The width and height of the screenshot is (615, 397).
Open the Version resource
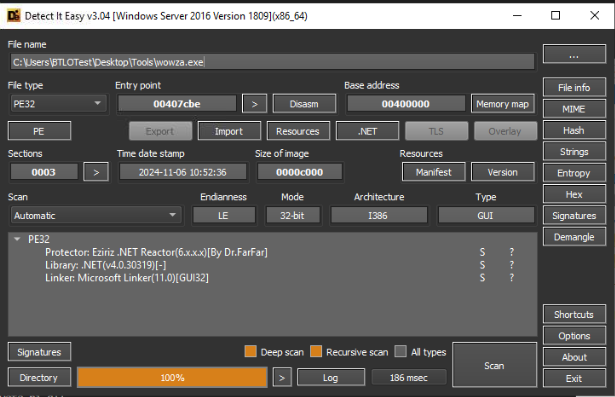(x=502, y=172)
